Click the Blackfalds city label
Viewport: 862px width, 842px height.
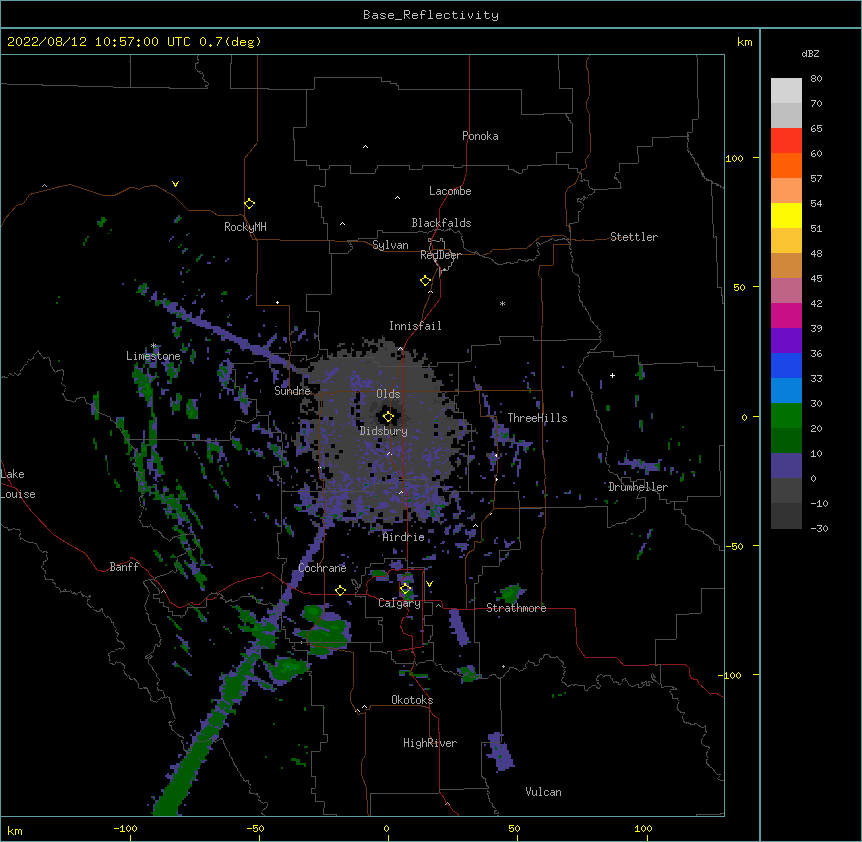click(441, 223)
